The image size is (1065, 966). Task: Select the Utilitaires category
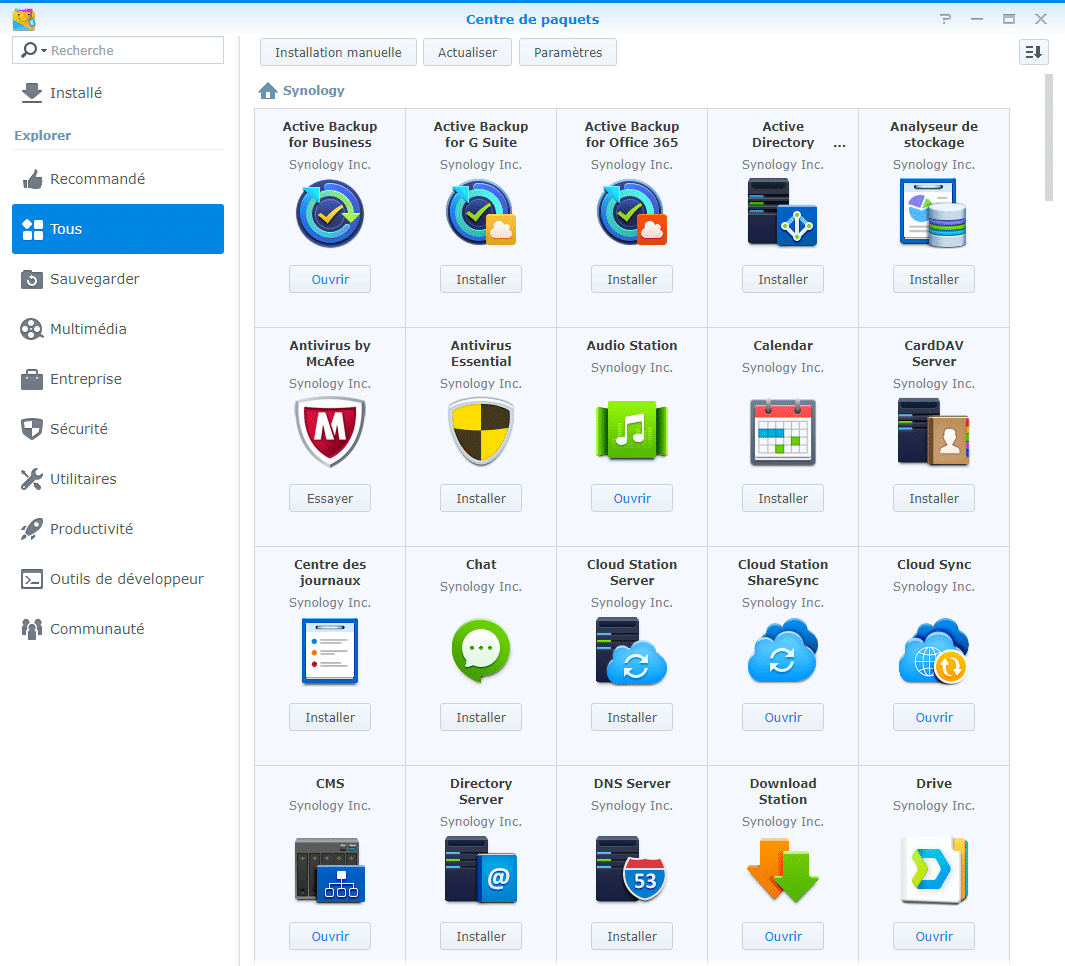tap(118, 479)
